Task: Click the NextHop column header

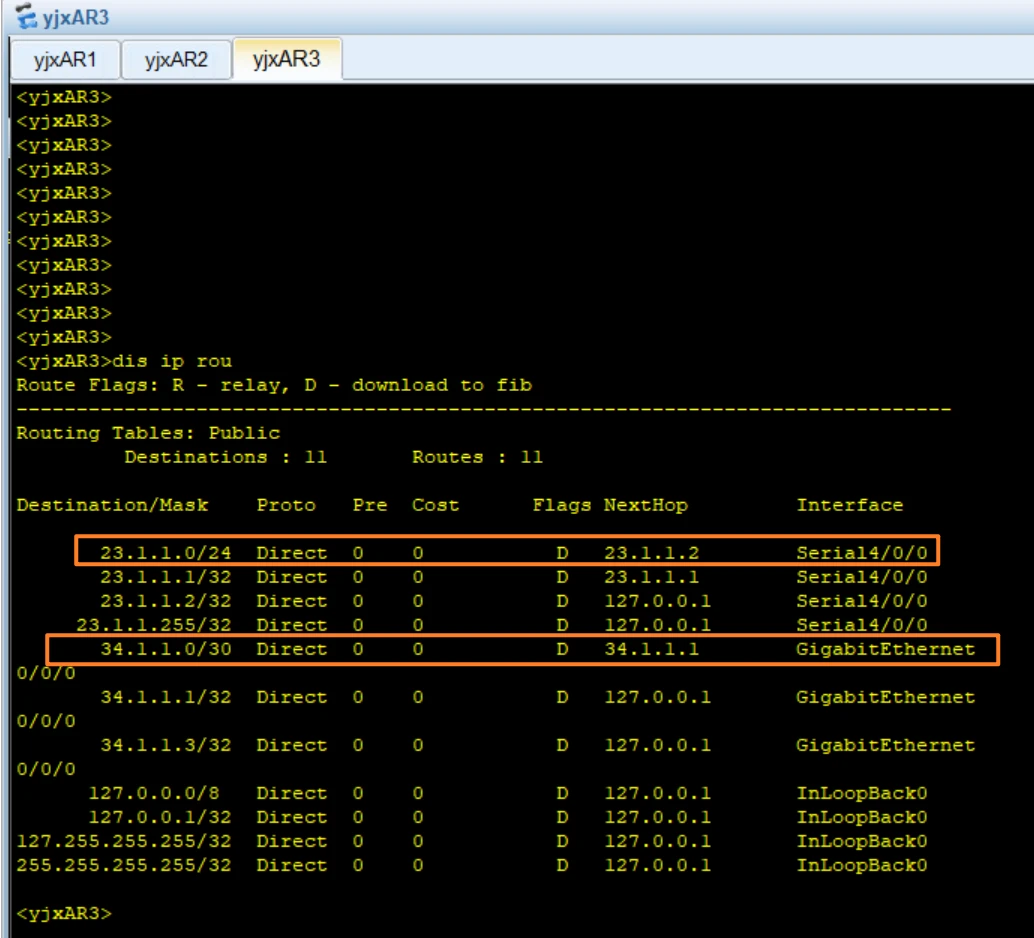Action: pos(645,505)
